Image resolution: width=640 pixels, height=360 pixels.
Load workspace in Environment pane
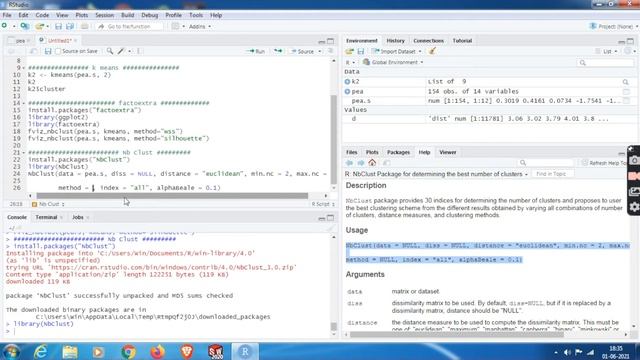[349, 51]
